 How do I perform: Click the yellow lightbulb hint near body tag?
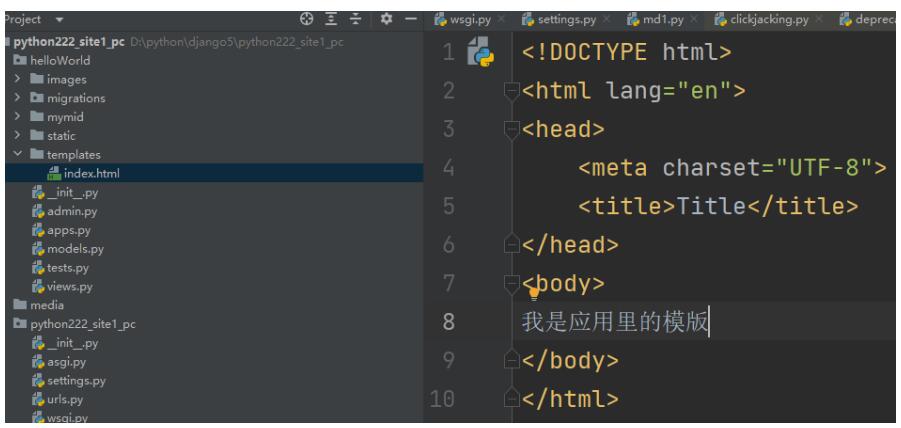(x=533, y=293)
